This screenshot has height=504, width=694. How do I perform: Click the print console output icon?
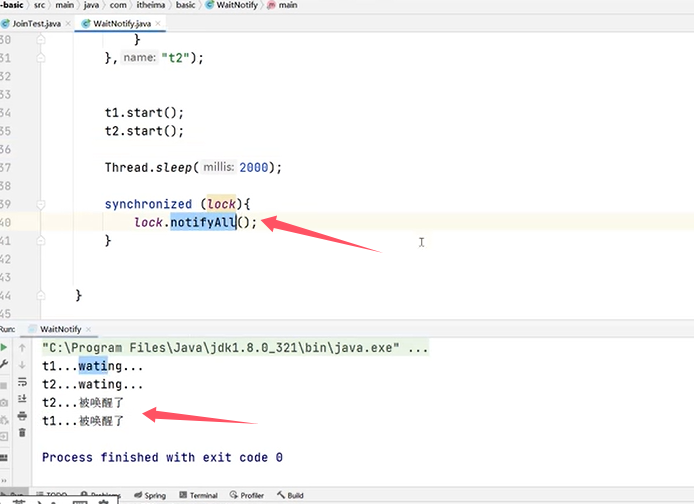click(22, 416)
